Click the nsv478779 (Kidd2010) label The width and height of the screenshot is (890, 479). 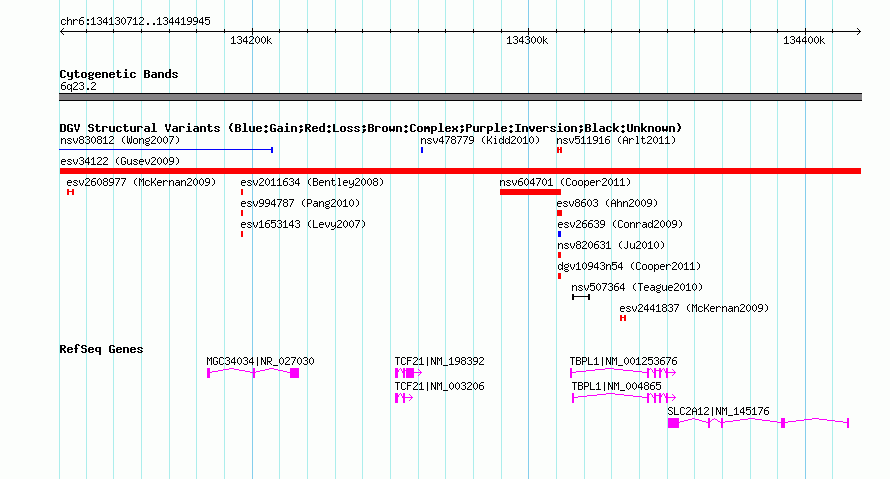(x=480, y=140)
